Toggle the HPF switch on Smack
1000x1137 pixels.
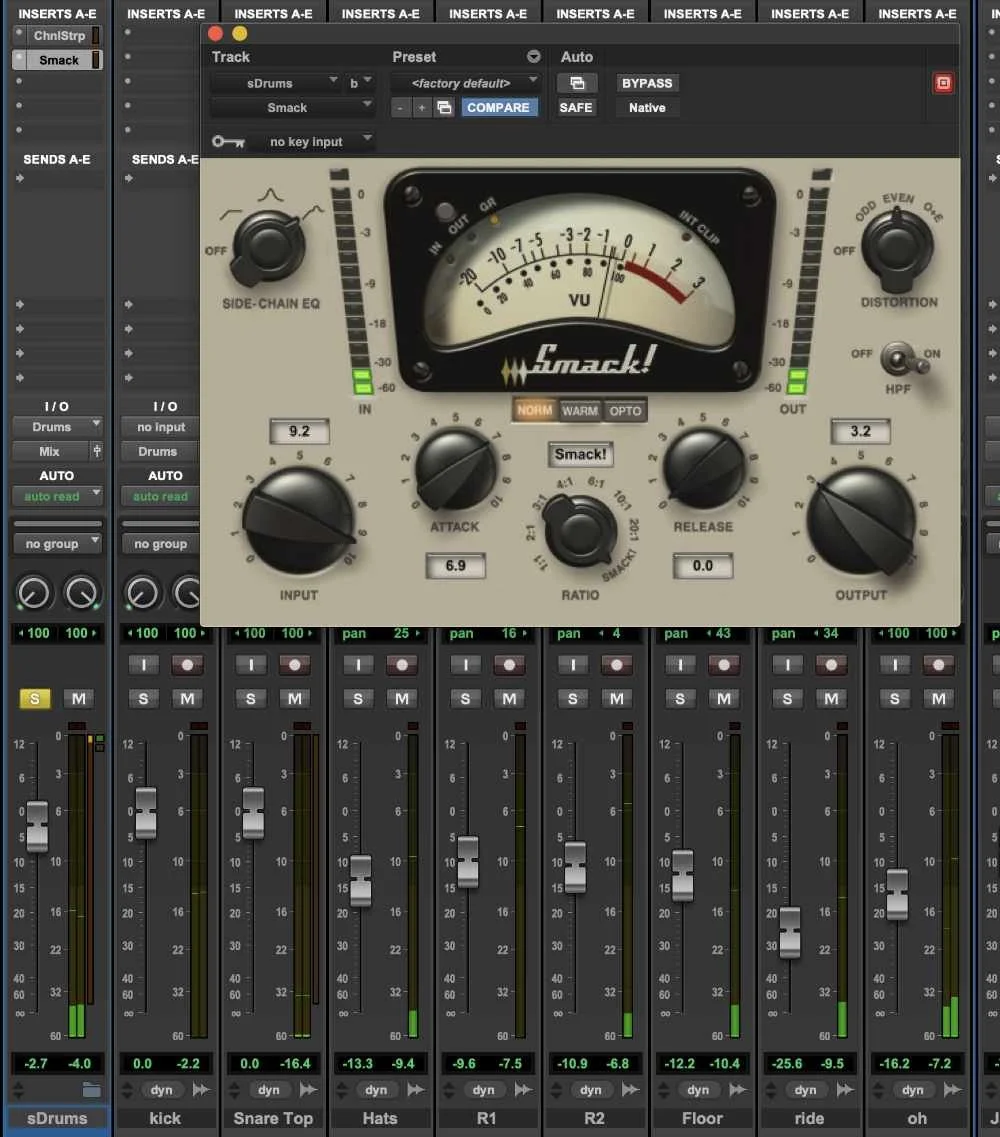click(903, 359)
